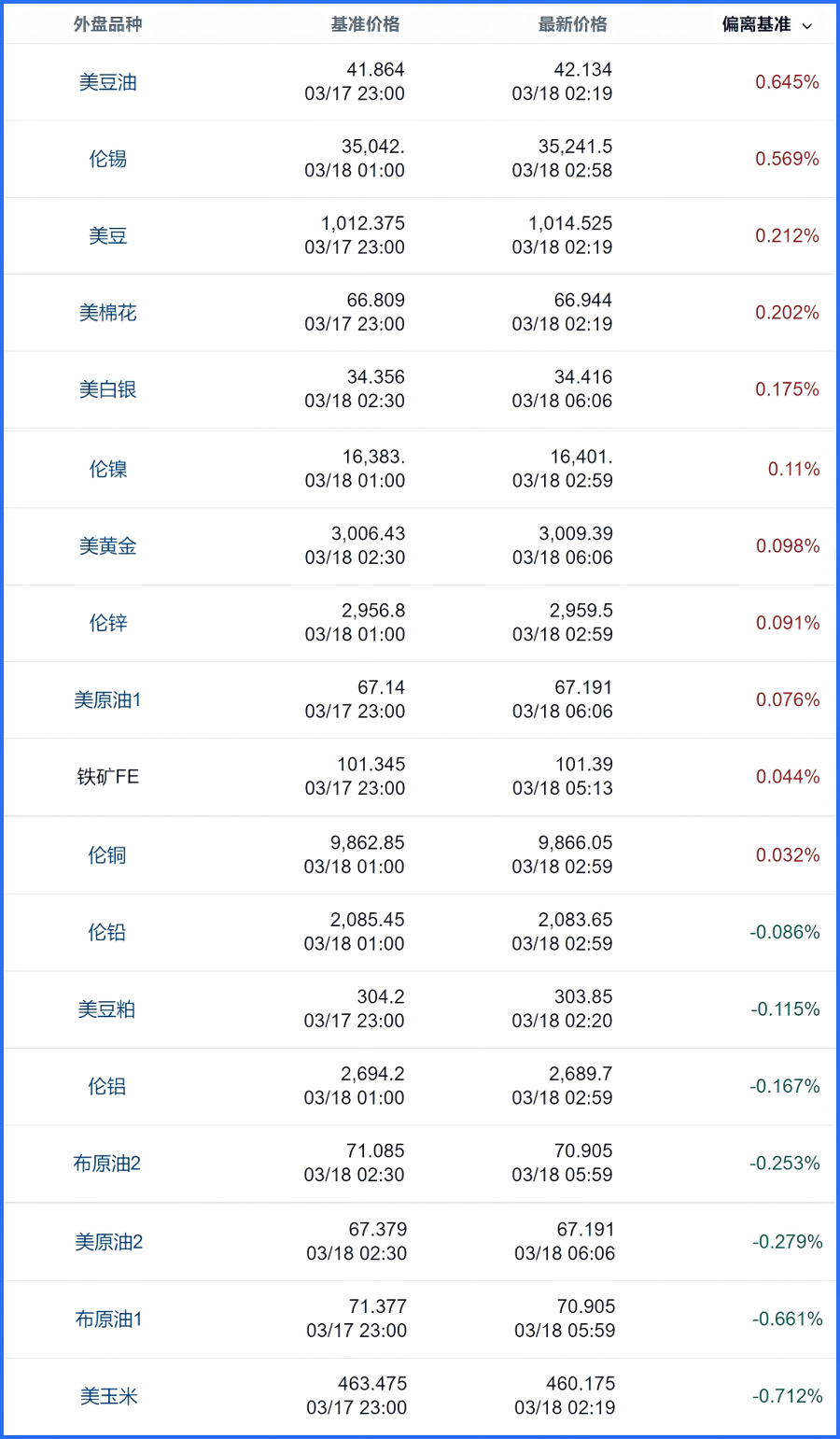
Task: View 美黄金 quote link
Action: tap(108, 546)
